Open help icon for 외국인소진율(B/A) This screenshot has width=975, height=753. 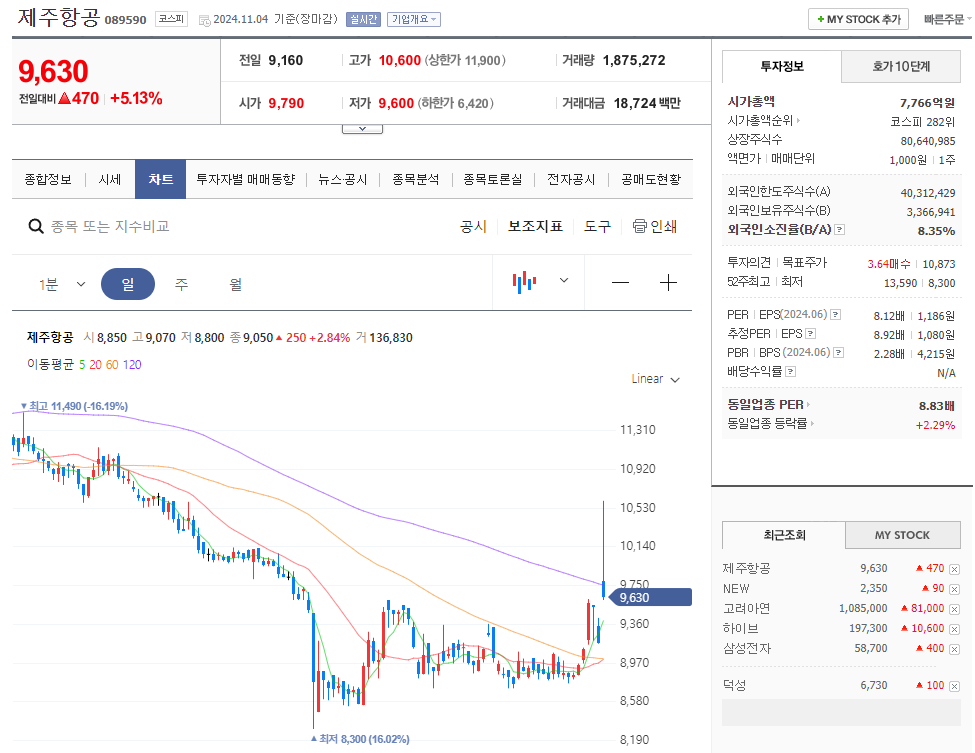pos(839,229)
